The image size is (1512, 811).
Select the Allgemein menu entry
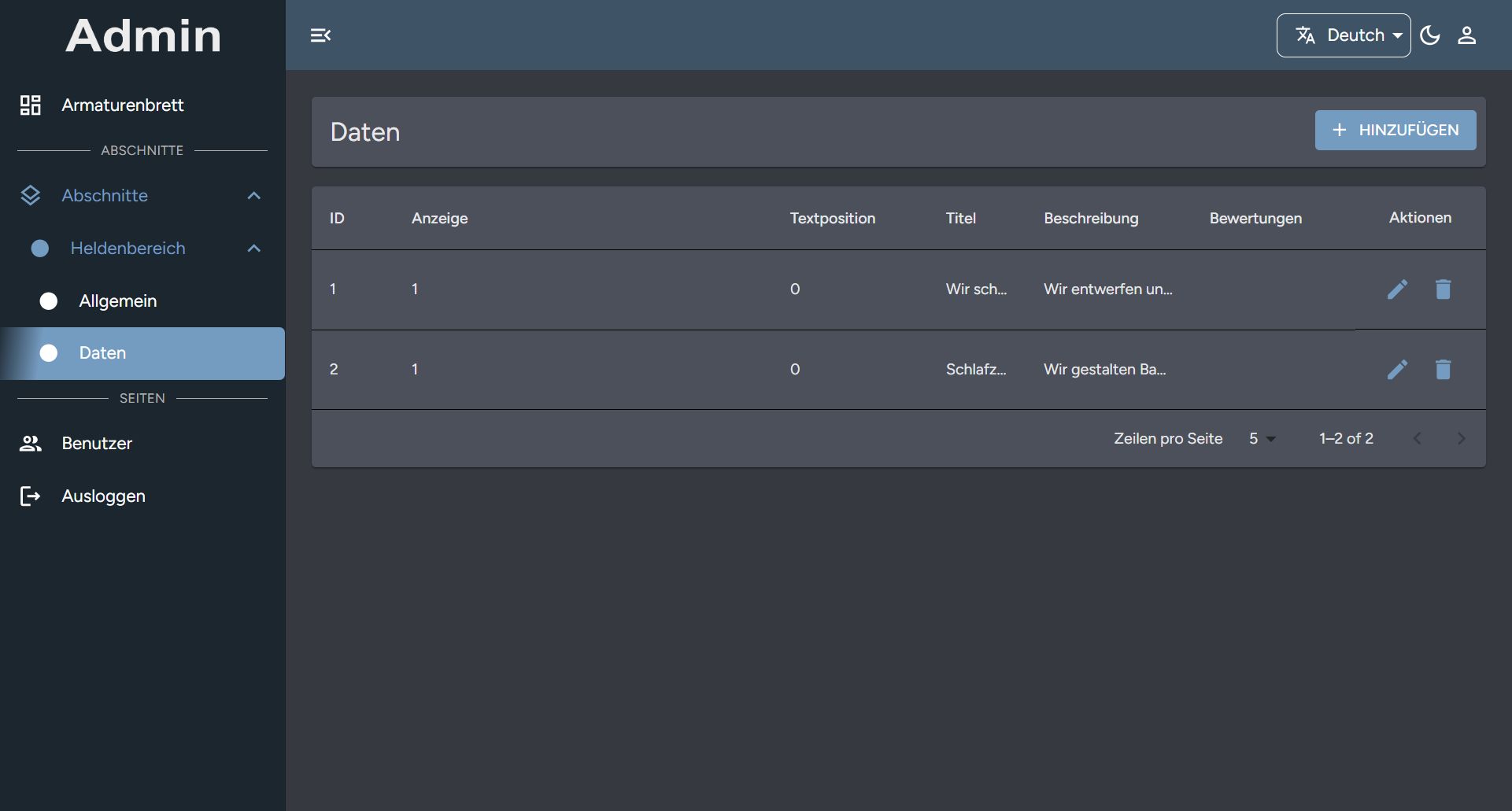pos(118,300)
